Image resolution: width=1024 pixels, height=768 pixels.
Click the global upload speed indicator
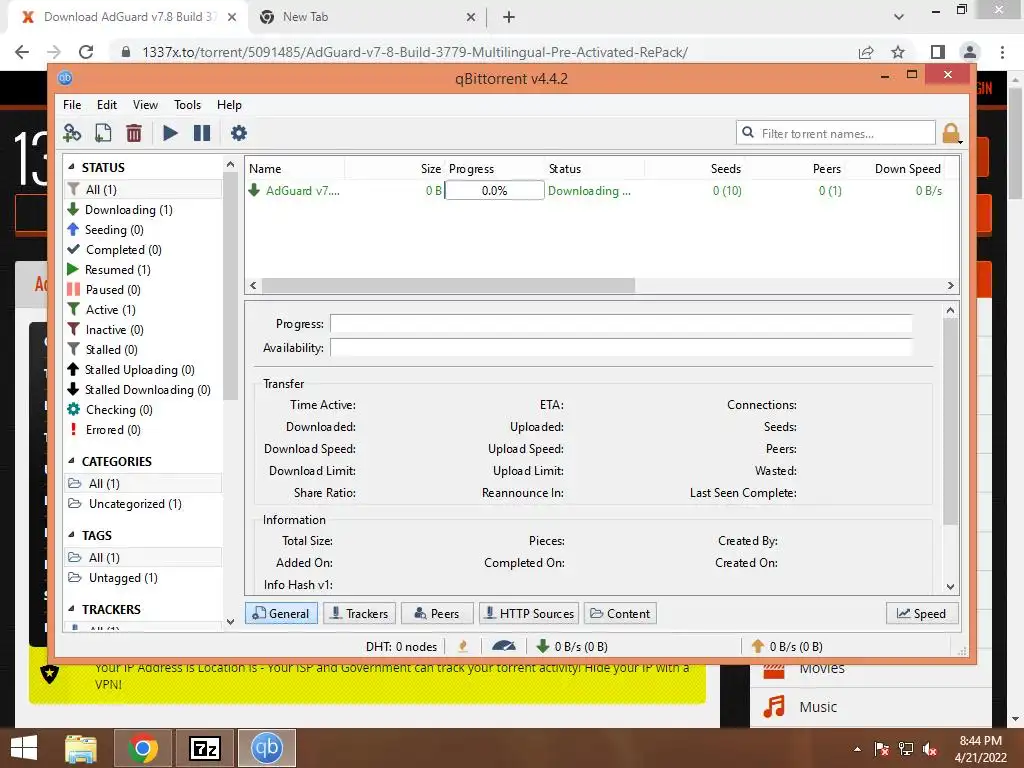tap(787, 647)
